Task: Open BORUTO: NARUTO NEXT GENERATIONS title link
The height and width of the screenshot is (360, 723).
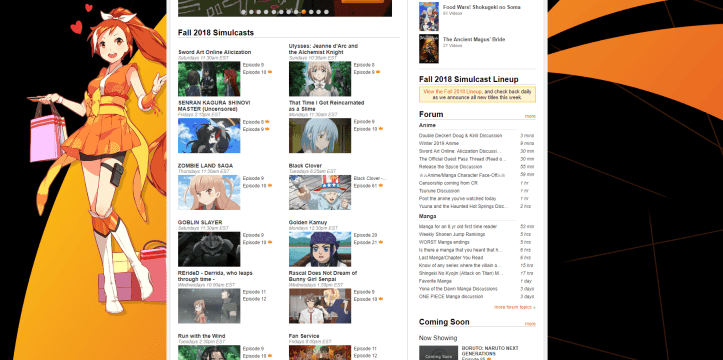Action: (490, 350)
